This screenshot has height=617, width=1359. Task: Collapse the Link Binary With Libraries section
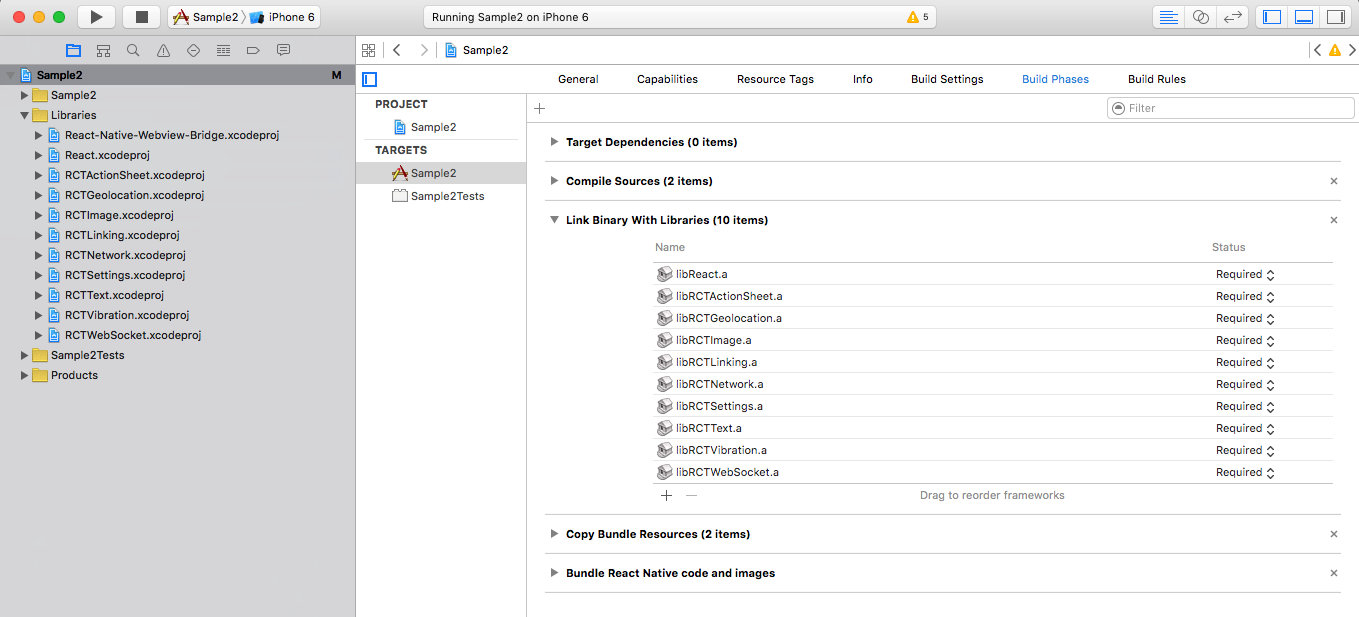point(554,220)
